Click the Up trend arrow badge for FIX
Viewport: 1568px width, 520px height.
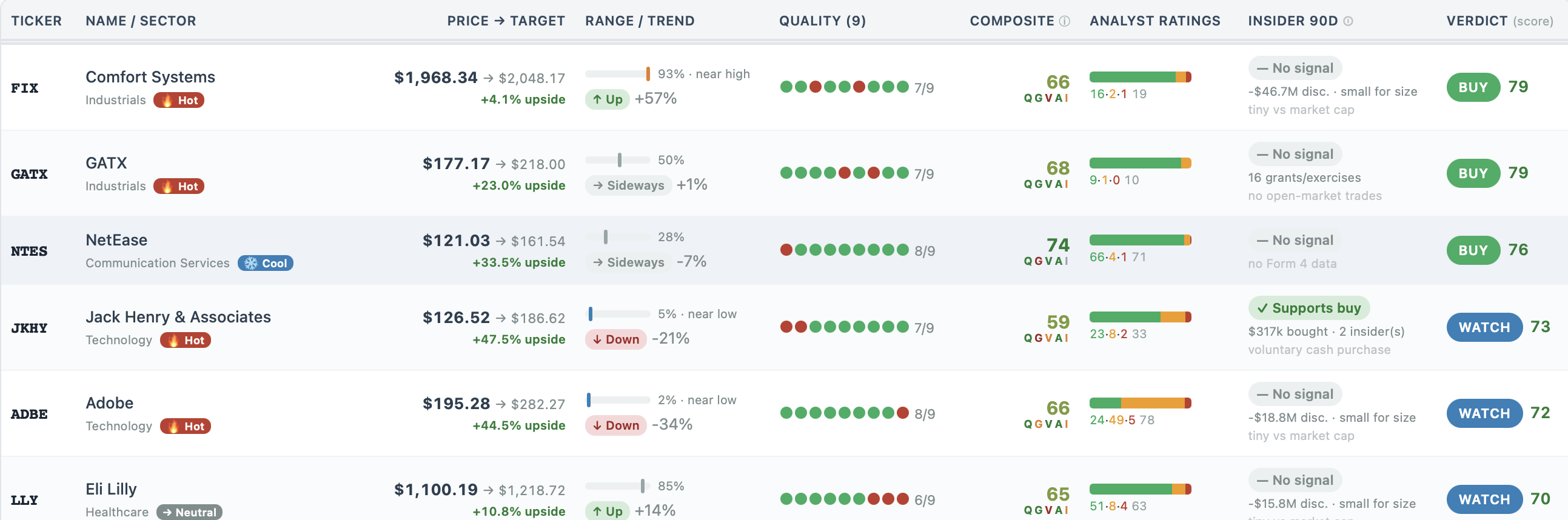pos(607,99)
